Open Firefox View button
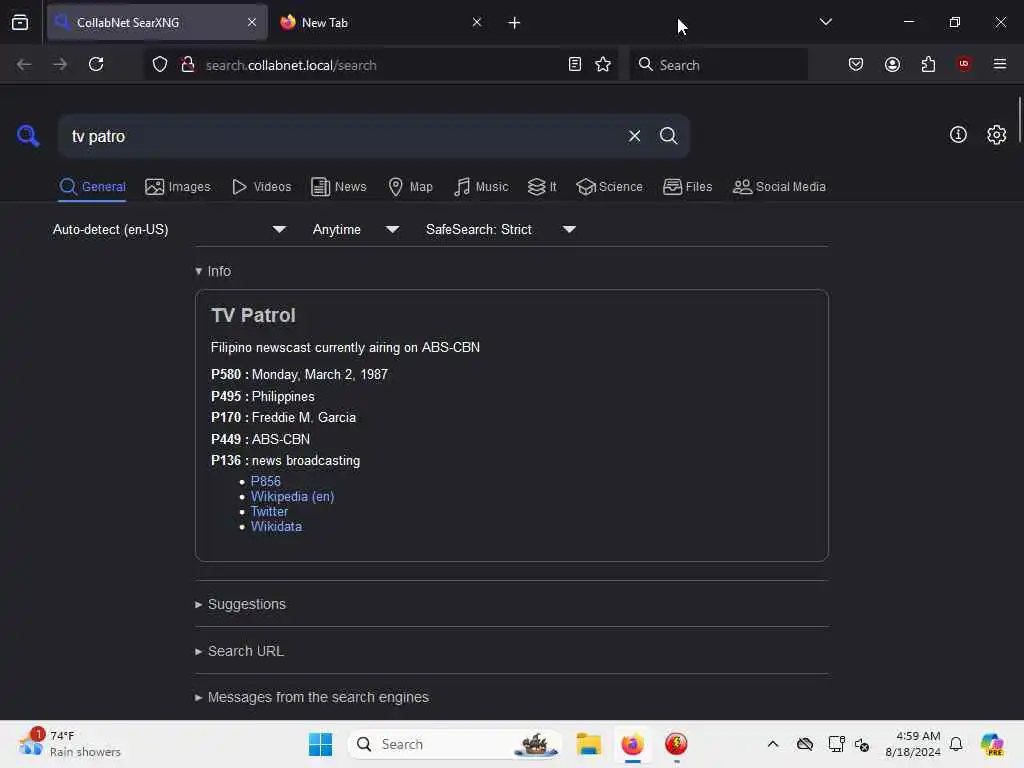Screen dimensions: 1024x768 (20, 22)
